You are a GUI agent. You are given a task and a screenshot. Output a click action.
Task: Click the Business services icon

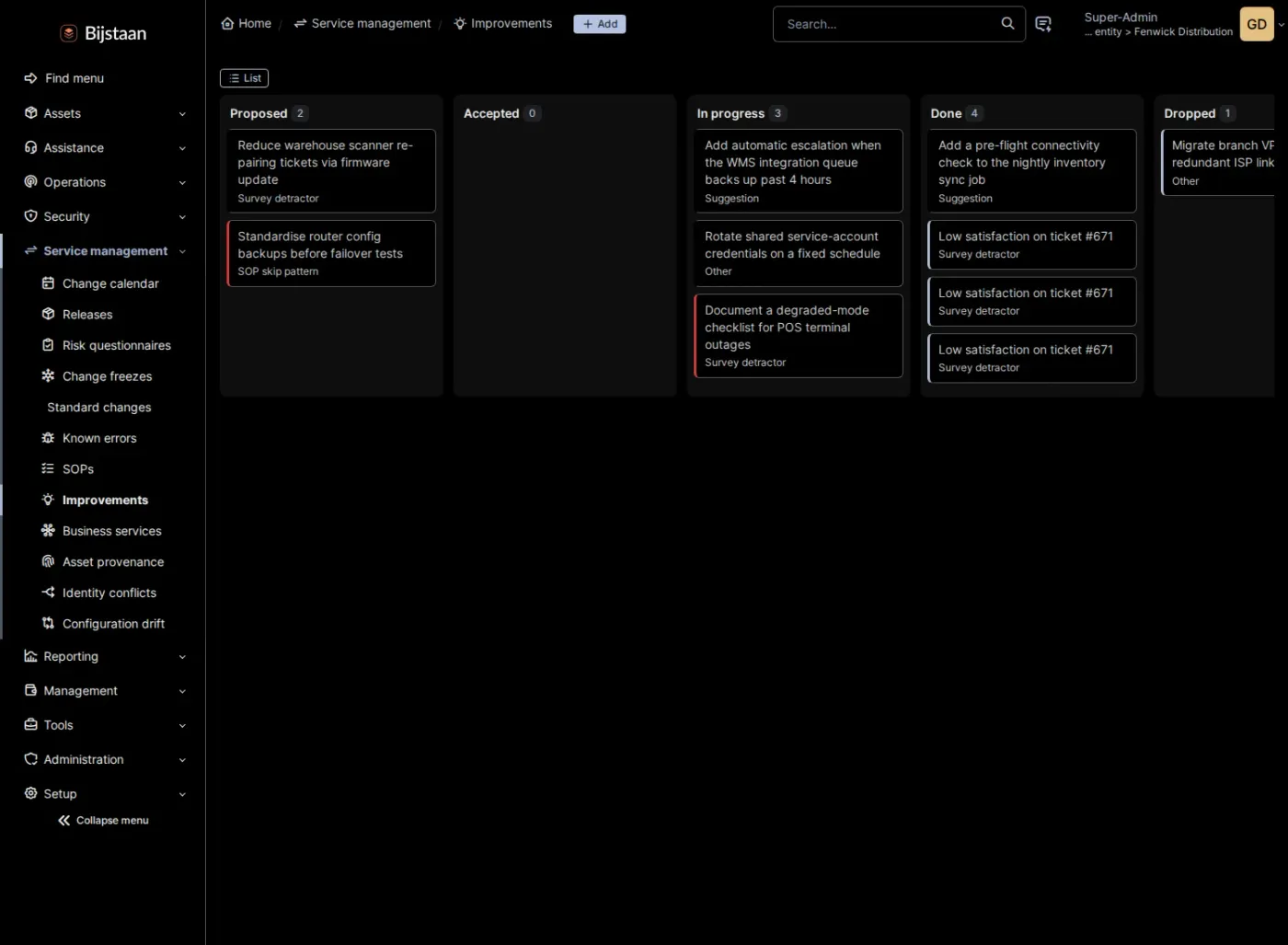[49, 531]
